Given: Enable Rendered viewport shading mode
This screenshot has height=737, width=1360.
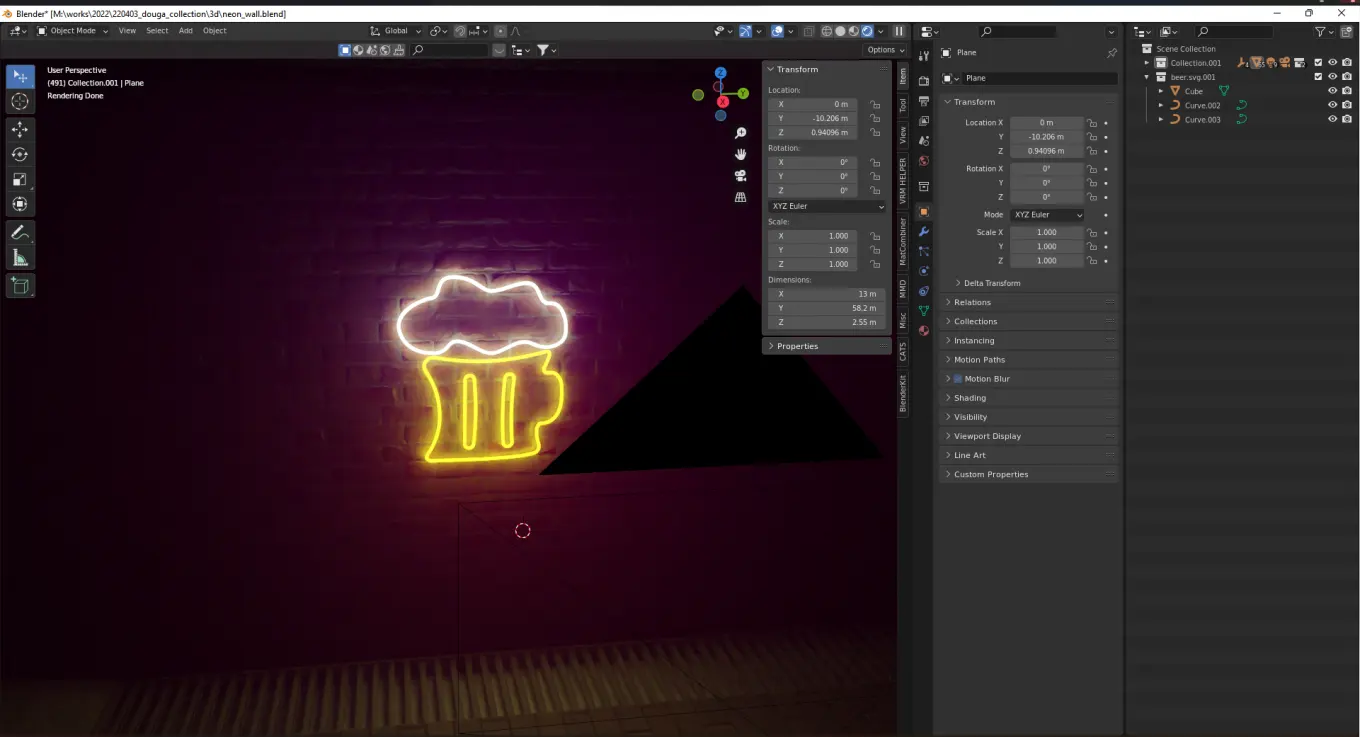Looking at the screenshot, I should click(866, 31).
